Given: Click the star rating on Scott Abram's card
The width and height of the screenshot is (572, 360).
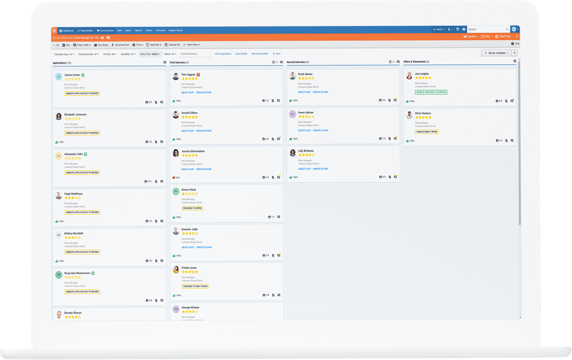Looking at the screenshot, I should tap(306, 78).
